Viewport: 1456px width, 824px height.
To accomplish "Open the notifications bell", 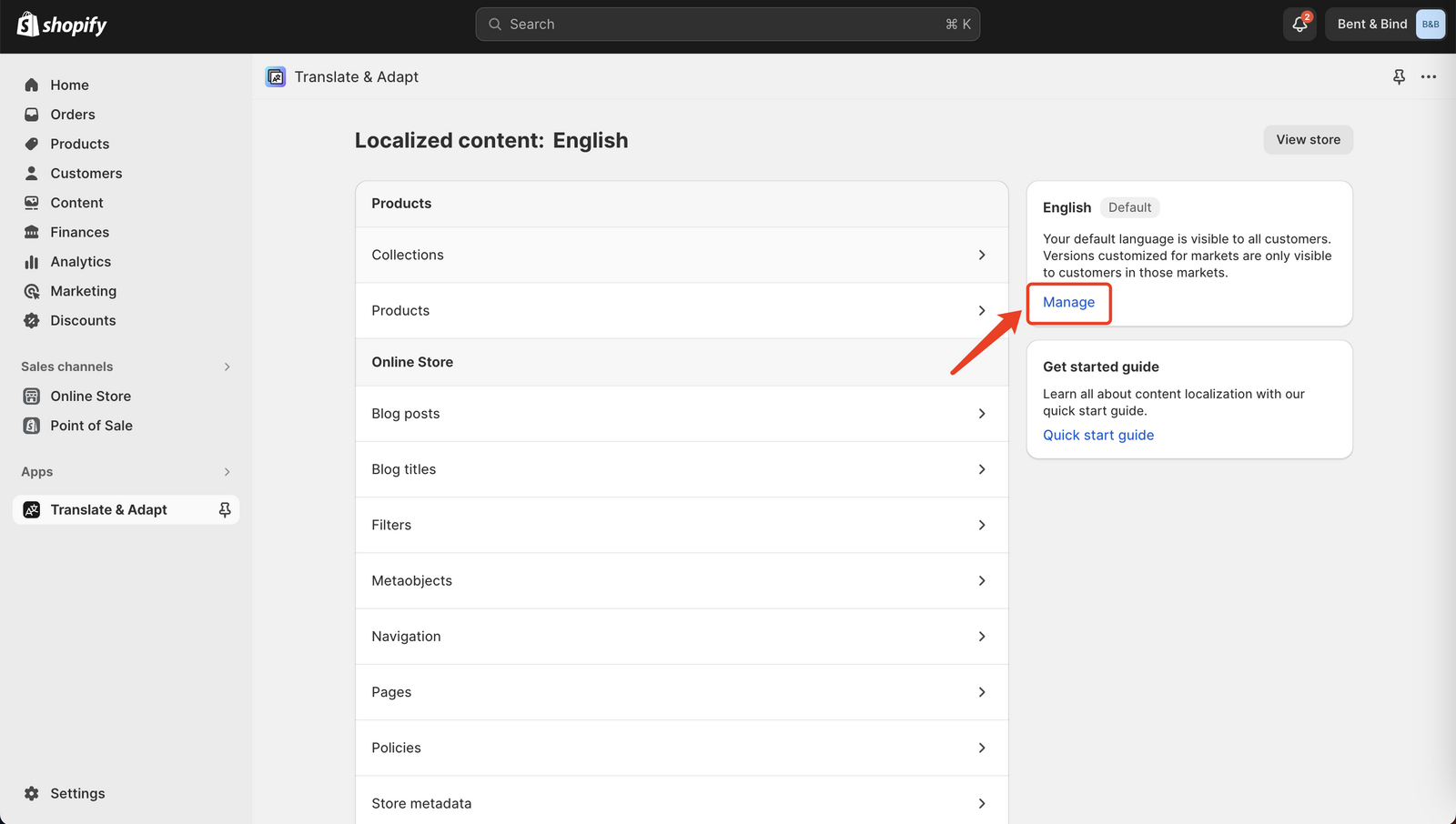I will [x=1299, y=25].
